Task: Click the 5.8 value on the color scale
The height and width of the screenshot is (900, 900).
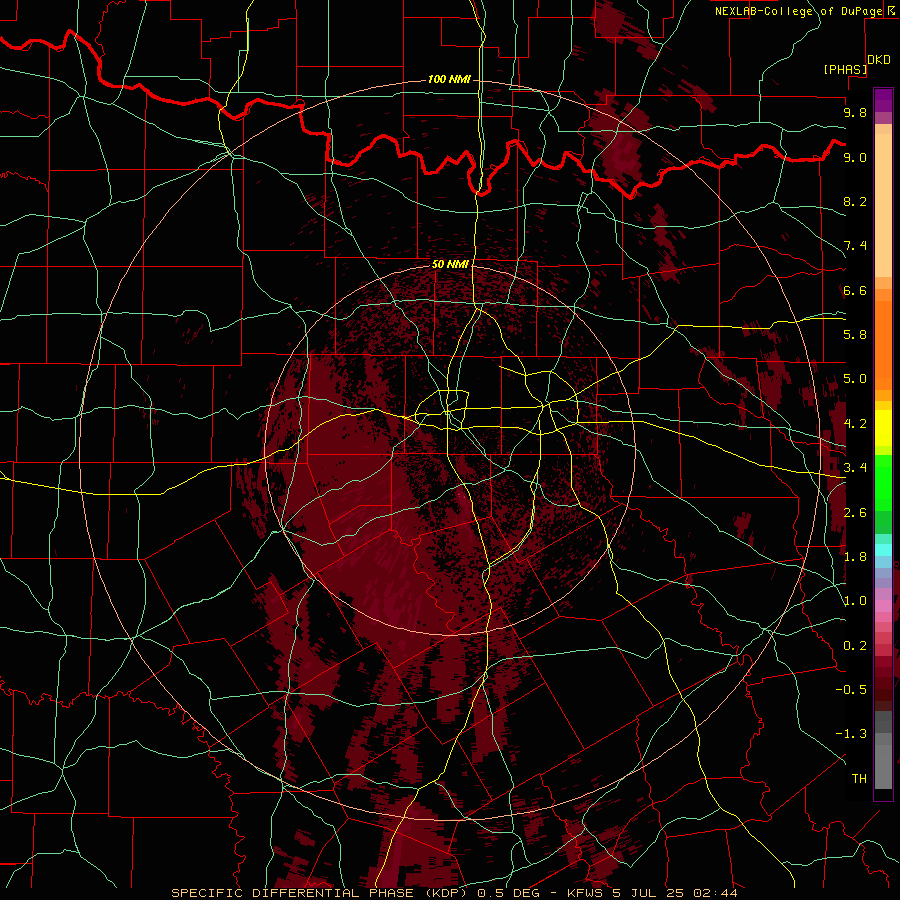Action: click(855, 335)
